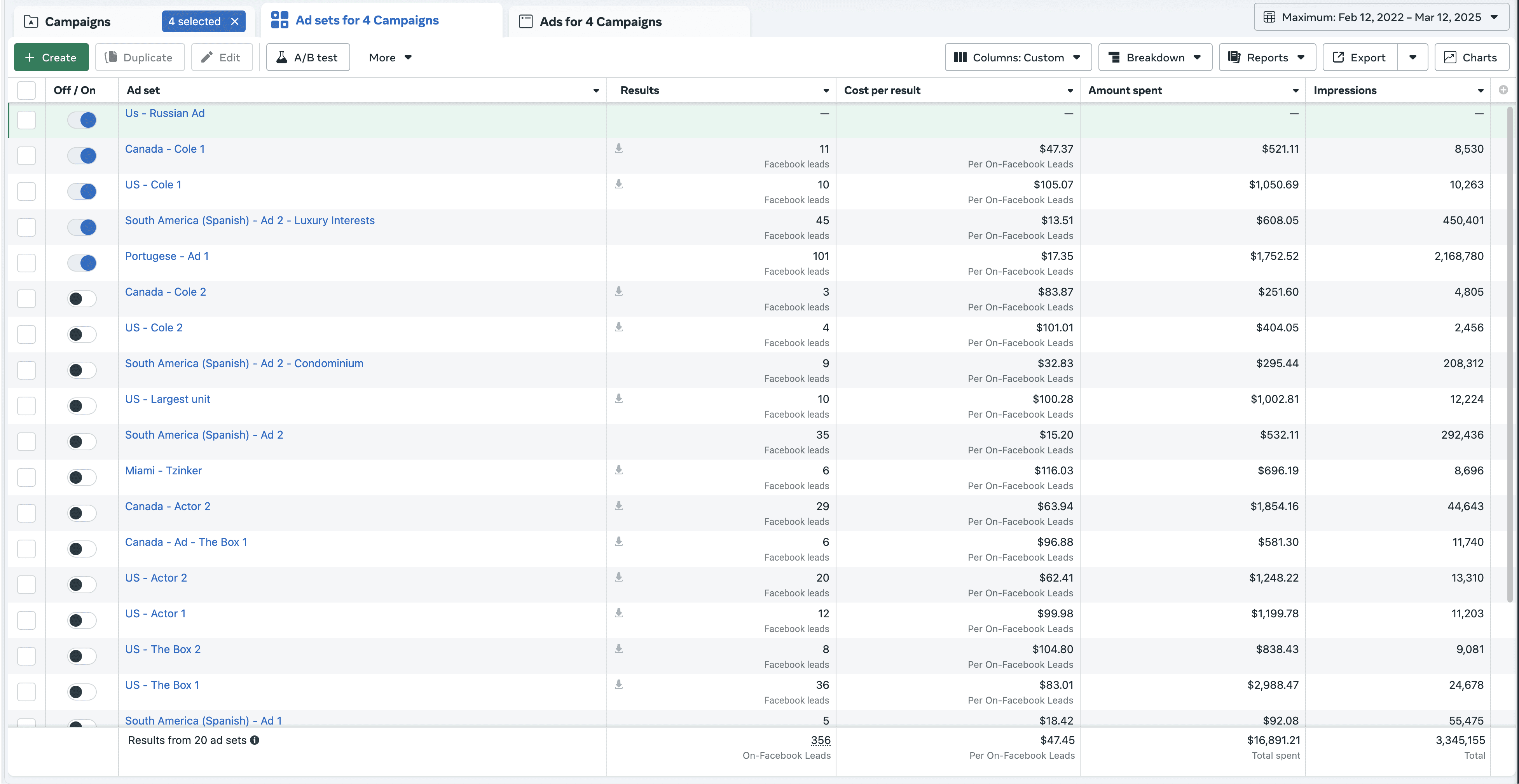The width and height of the screenshot is (1519, 784).
Task: Click the lead download icon for US - Actor 2
Action: coord(618,577)
